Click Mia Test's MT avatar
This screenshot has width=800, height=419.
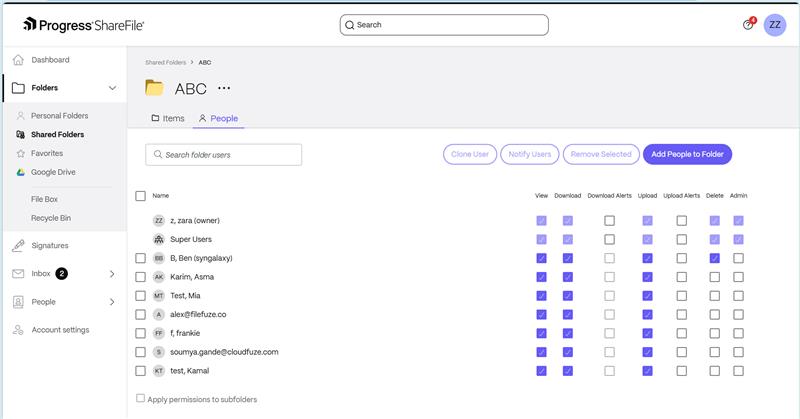click(x=159, y=296)
